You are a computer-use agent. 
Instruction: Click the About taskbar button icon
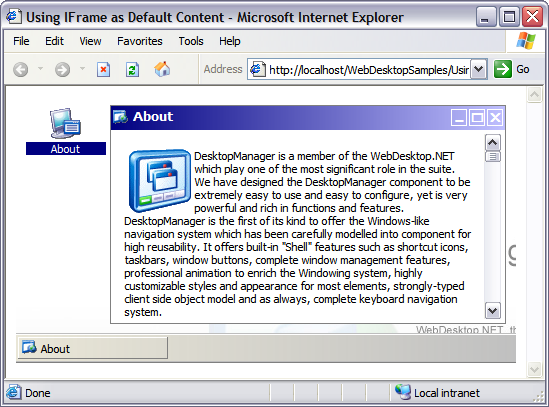point(29,347)
